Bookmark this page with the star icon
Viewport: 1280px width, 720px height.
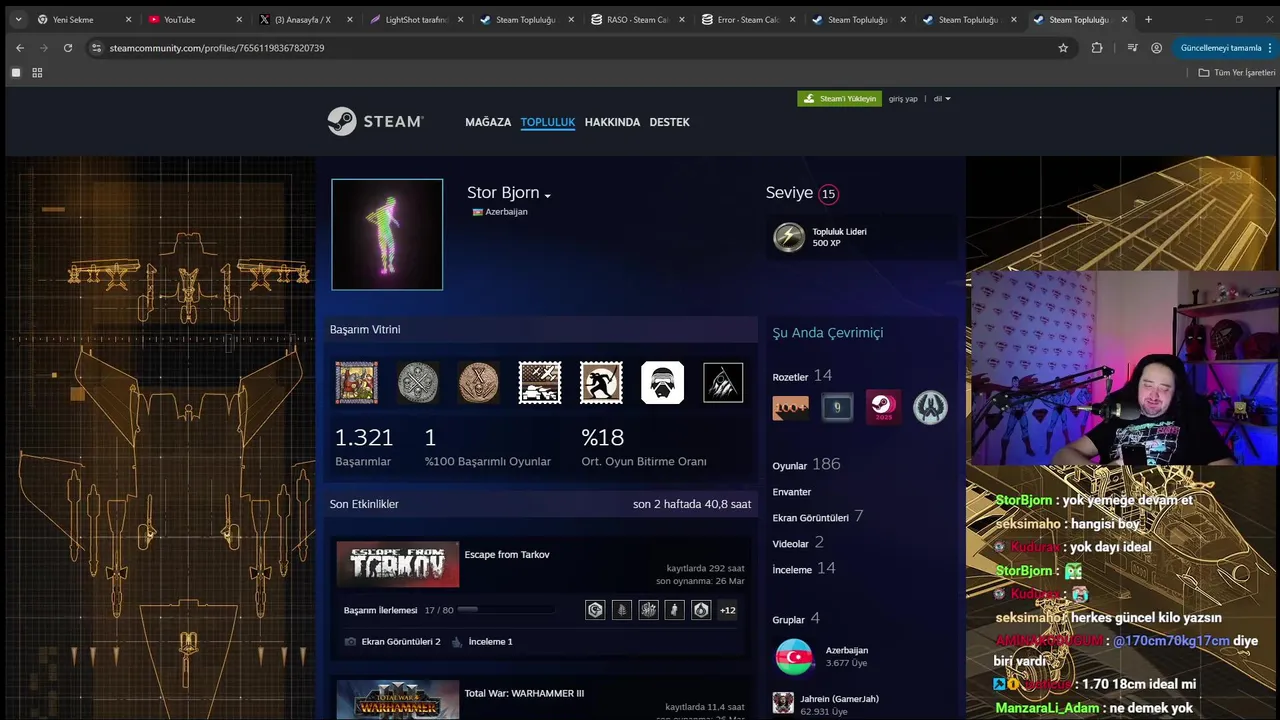[x=1063, y=48]
